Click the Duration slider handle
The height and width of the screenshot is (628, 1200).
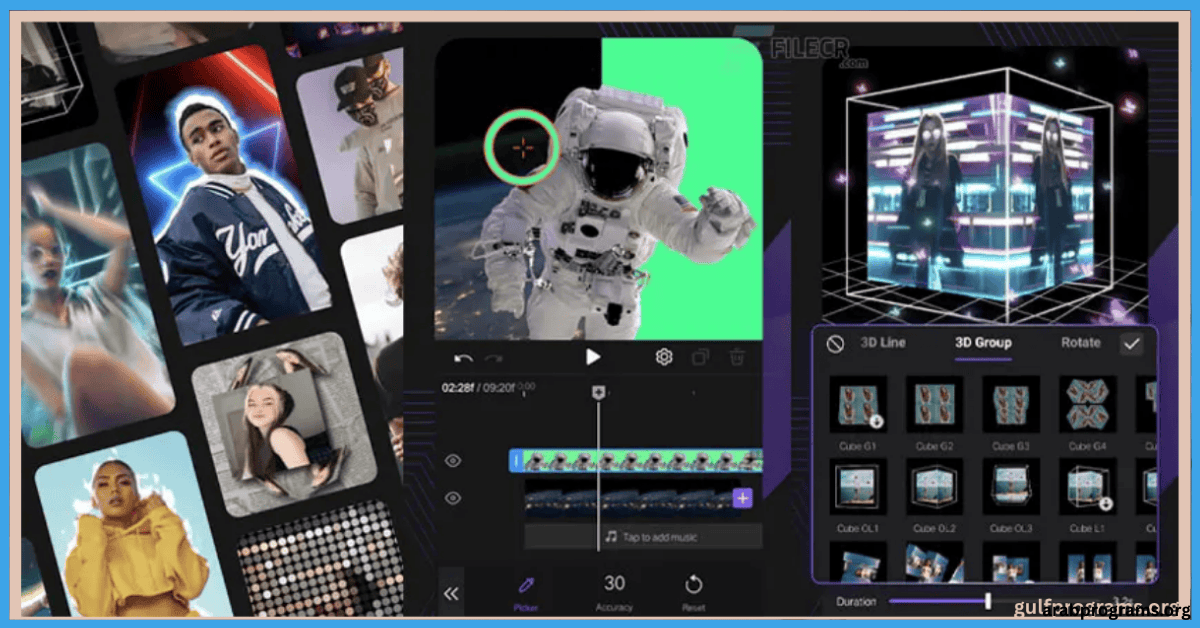[x=988, y=601]
